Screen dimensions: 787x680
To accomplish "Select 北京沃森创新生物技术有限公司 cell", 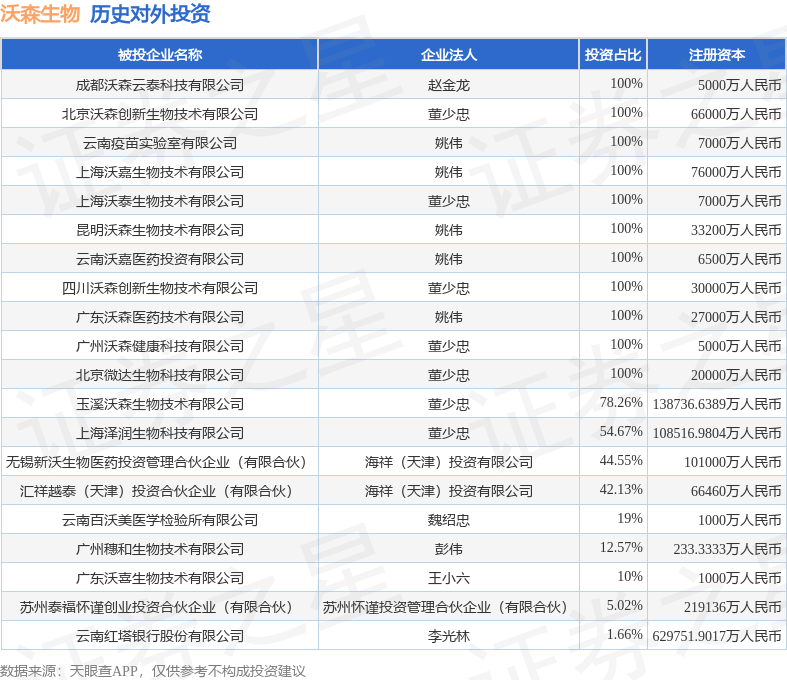I will [160, 114].
